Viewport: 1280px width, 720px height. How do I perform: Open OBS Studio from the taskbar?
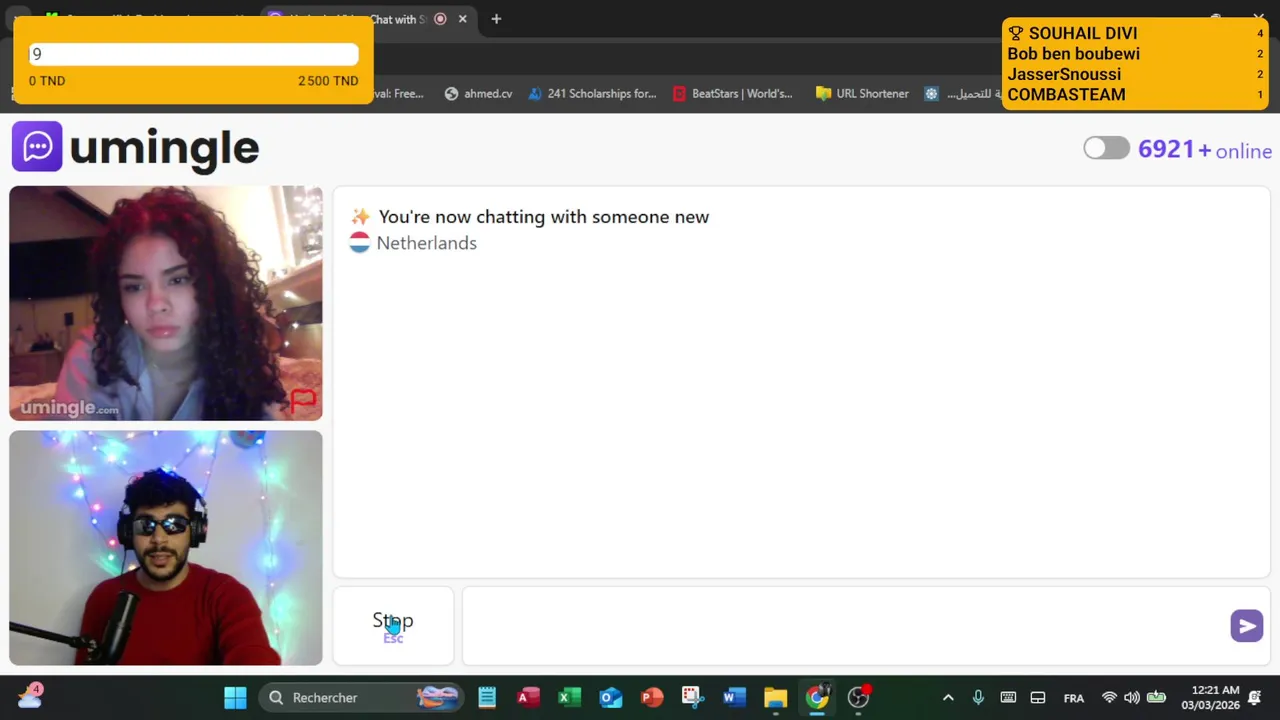858,697
